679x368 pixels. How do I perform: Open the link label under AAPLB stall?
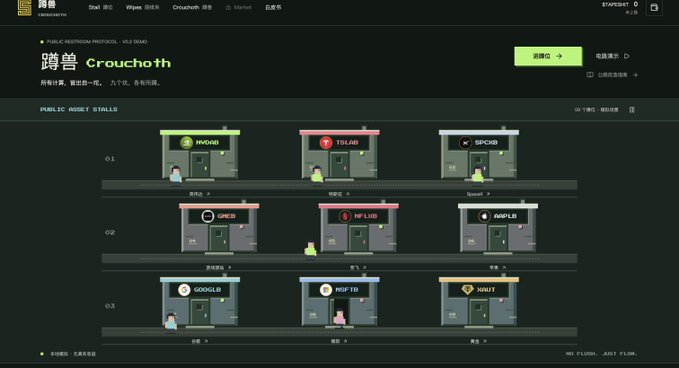498,268
